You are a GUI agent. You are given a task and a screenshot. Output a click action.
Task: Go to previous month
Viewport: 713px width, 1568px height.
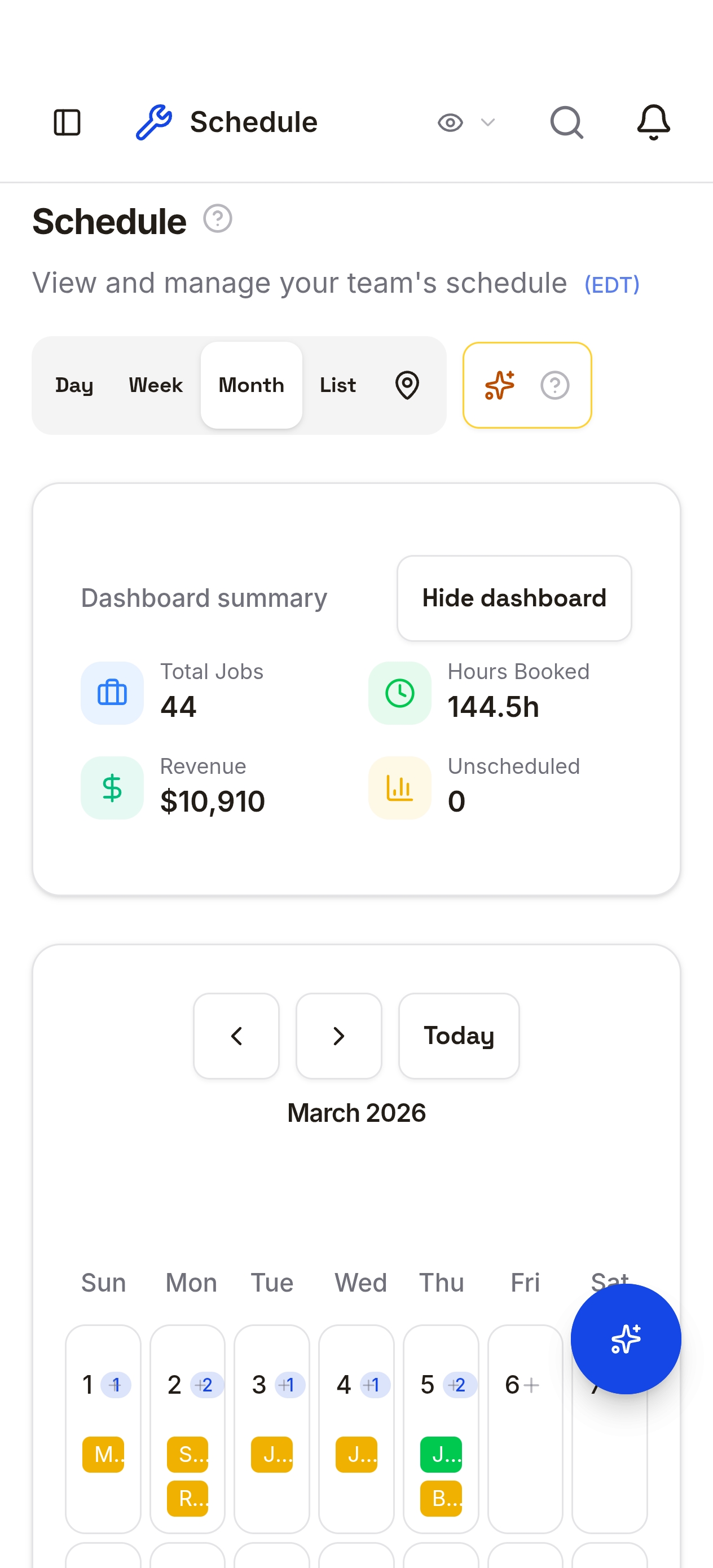(x=236, y=1036)
